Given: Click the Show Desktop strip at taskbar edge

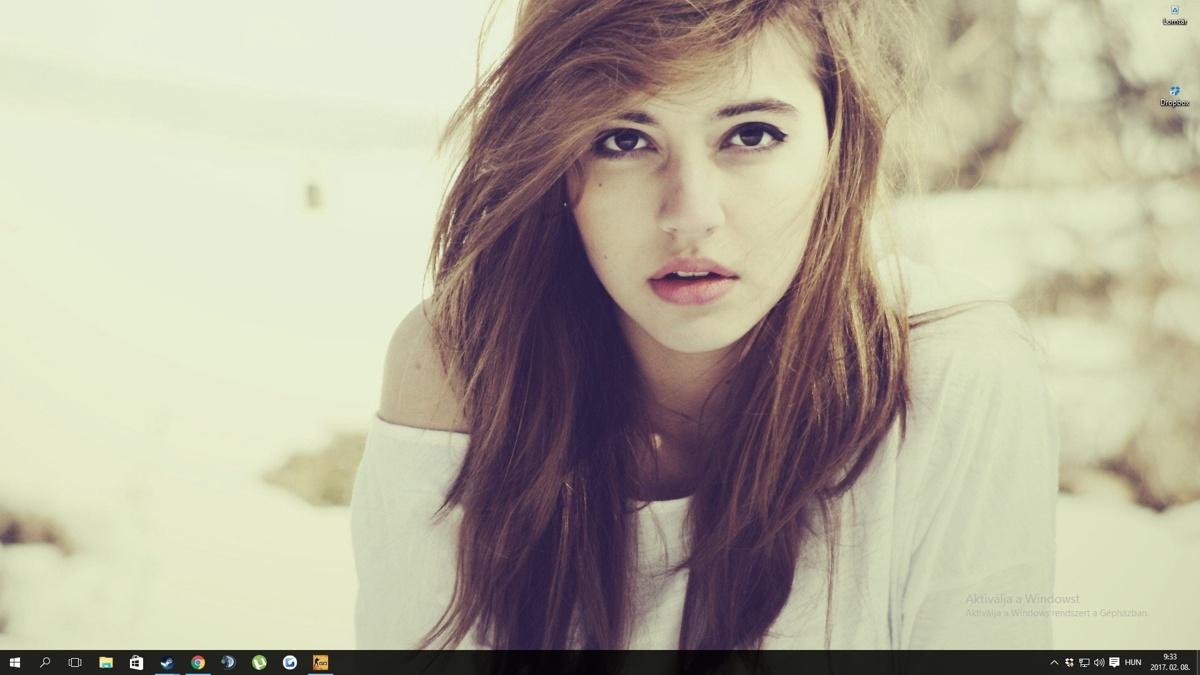Looking at the screenshot, I should 1197,662.
